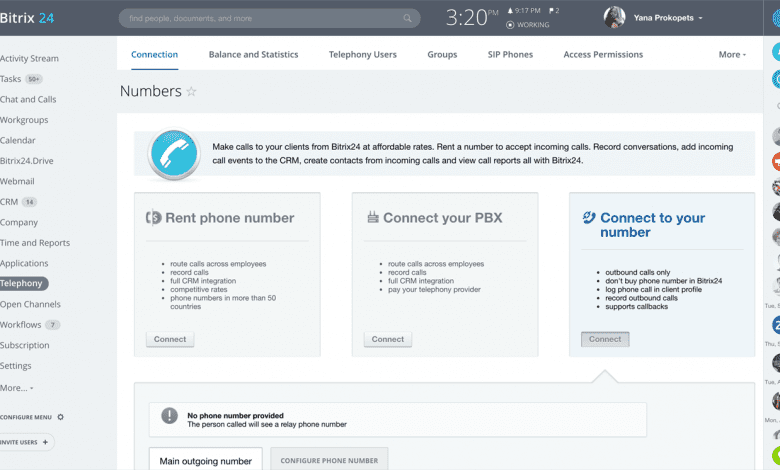780x470 pixels.
Task: Select the Main outgoing number tab
Action: tap(205, 461)
